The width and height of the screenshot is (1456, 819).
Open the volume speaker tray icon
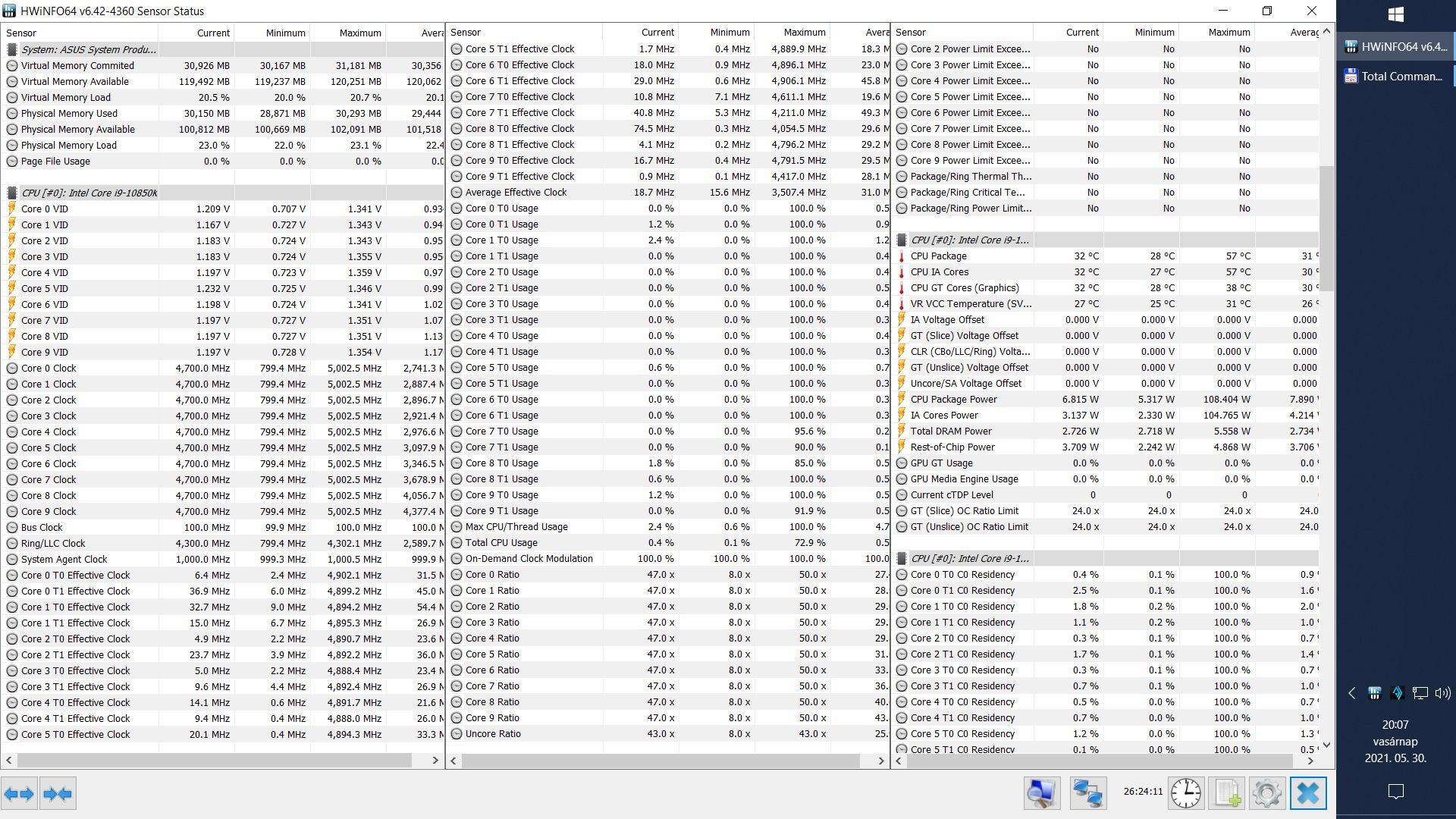click(1443, 692)
